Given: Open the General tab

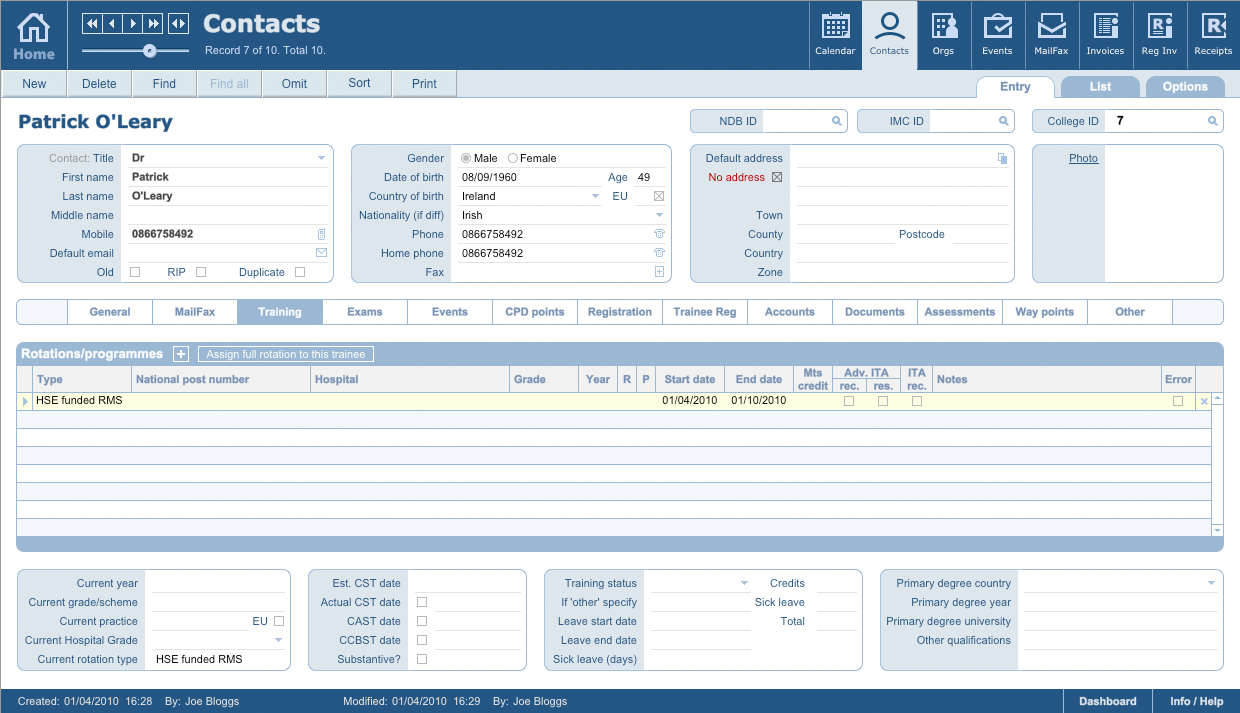Looking at the screenshot, I should (110, 312).
